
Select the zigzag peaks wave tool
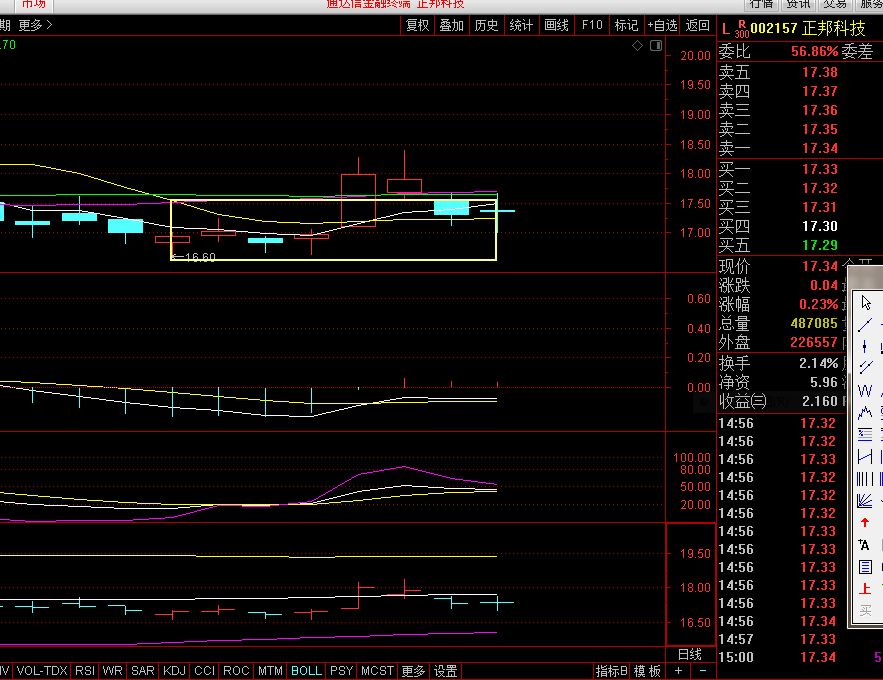[865, 413]
